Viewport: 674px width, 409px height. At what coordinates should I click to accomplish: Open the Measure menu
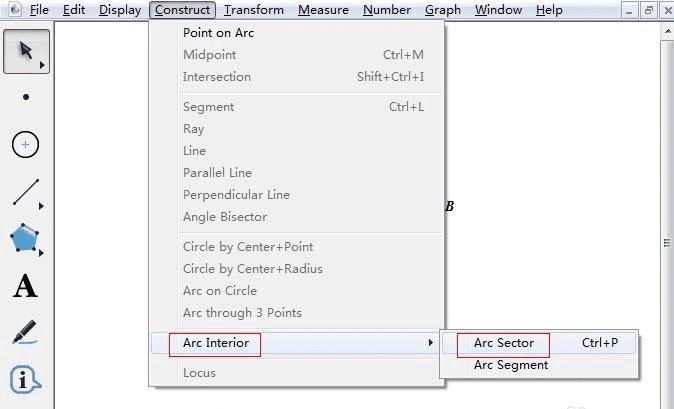click(x=323, y=10)
